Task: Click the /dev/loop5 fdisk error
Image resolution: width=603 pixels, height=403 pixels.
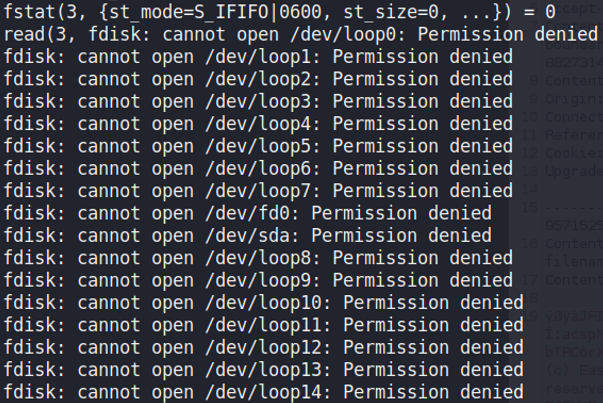Action: (x=258, y=146)
